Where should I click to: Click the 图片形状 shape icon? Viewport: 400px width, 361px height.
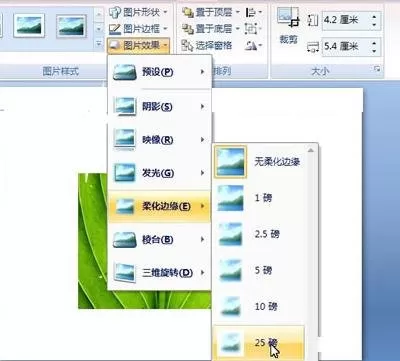click(115, 12)
